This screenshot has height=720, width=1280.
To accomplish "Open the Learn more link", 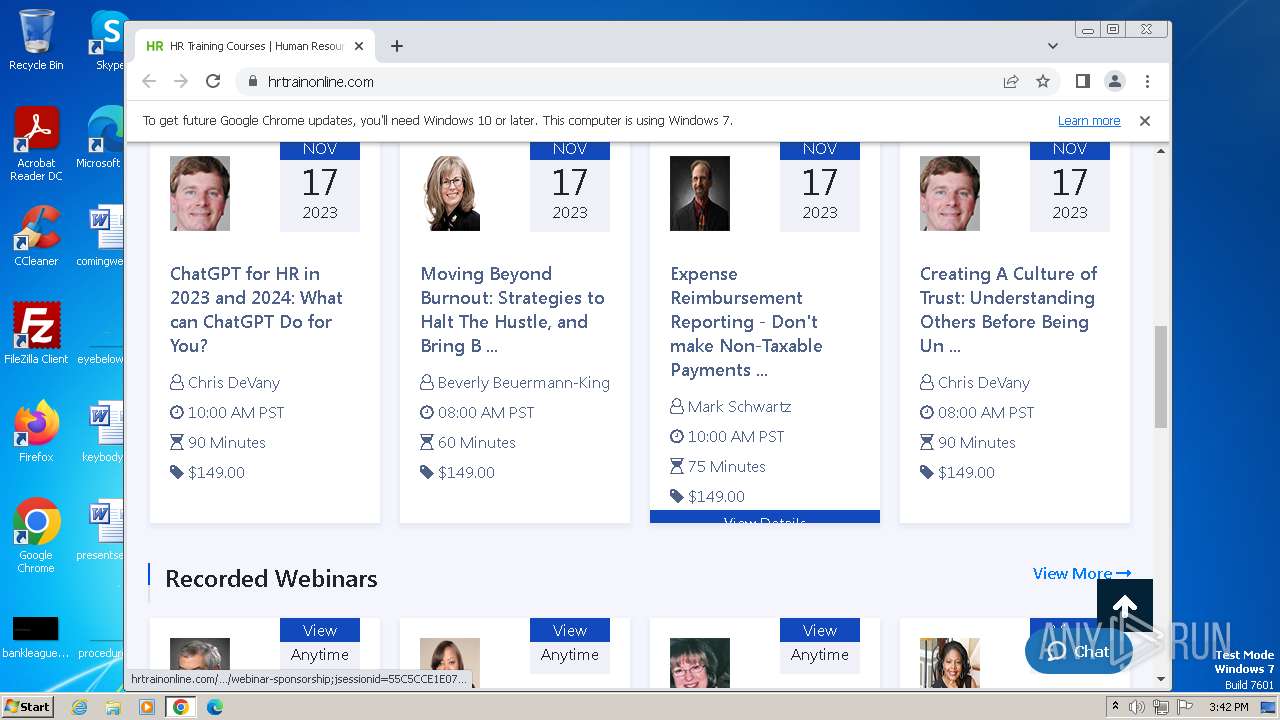I will click(x=1089, y=121).
